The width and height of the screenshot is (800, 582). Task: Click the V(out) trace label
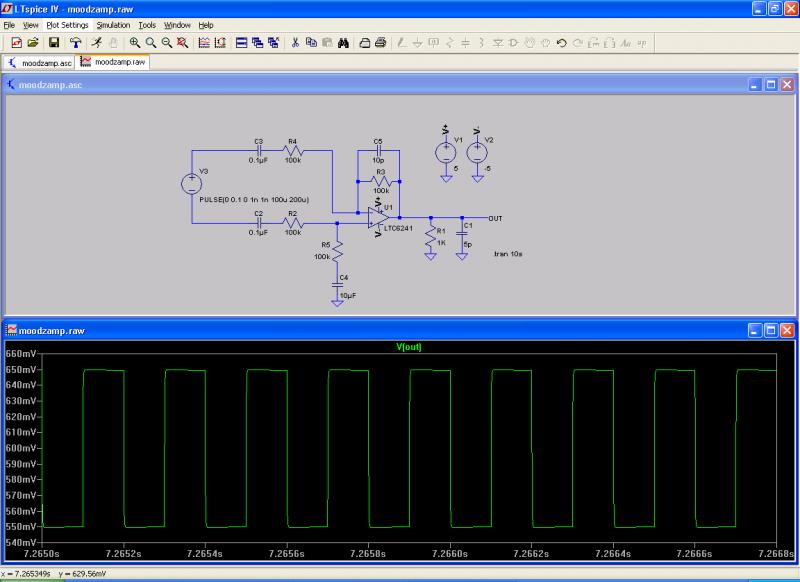coord(410,347)
